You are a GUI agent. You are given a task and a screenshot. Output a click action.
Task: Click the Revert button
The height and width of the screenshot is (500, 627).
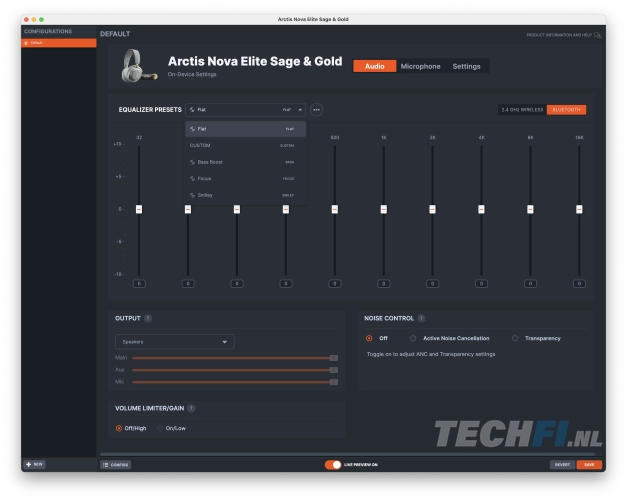[x=562, y=465]
